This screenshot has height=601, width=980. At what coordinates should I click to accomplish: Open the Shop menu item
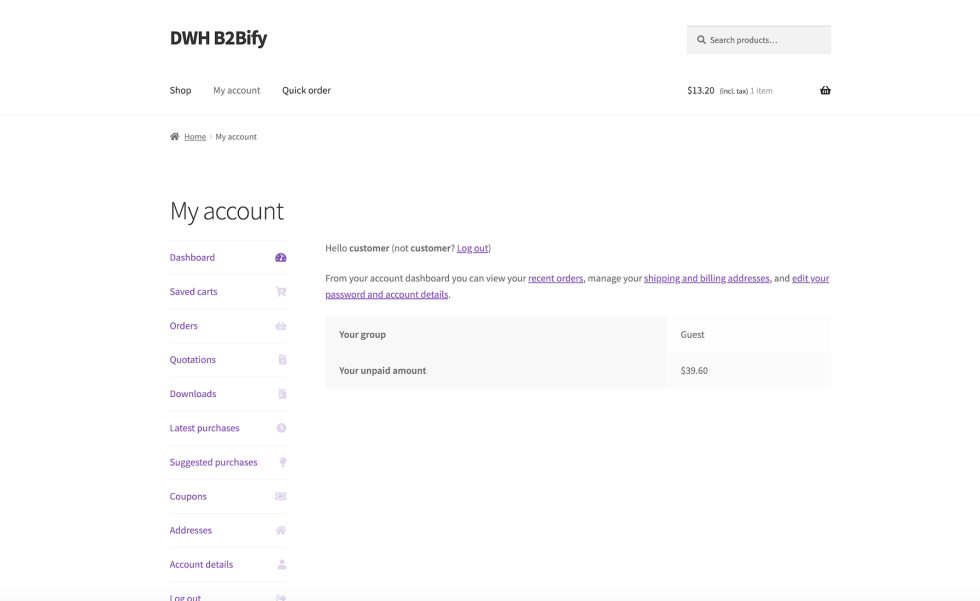180,90
